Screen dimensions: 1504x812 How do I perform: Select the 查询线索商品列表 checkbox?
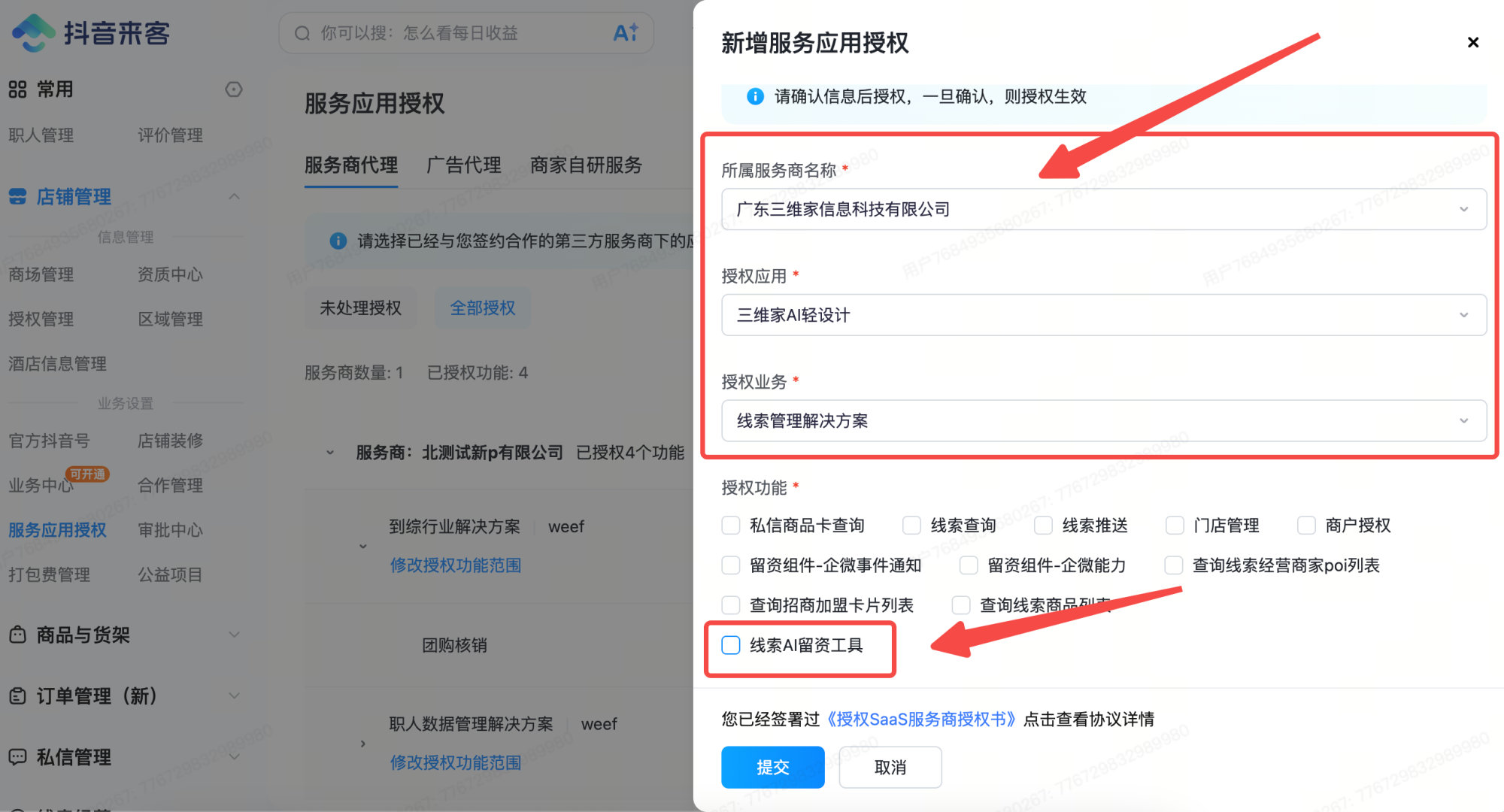click(x=960, y=604)
